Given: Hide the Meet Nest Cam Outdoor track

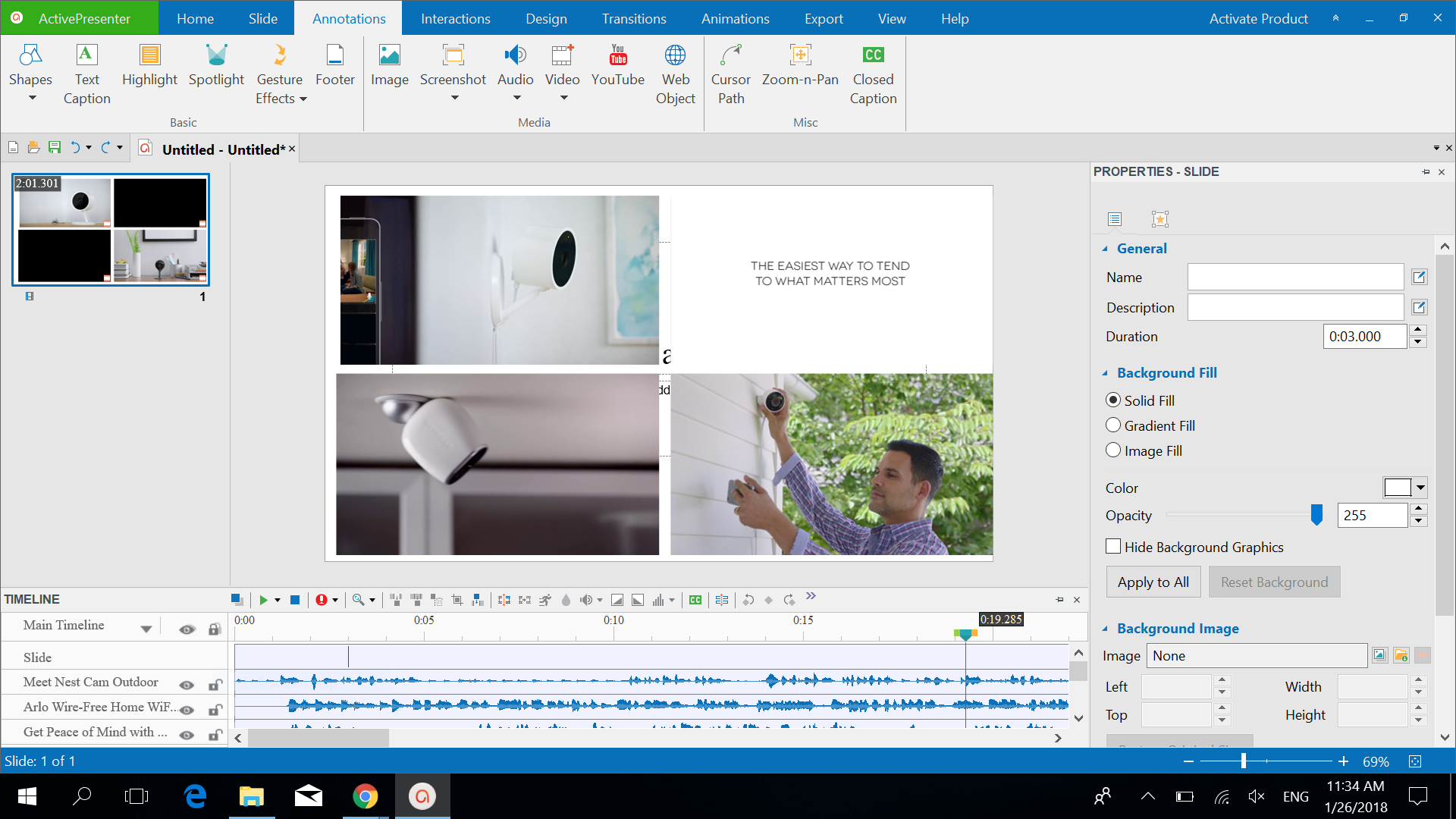Looking at the screenshot, I should click(187, 684).
